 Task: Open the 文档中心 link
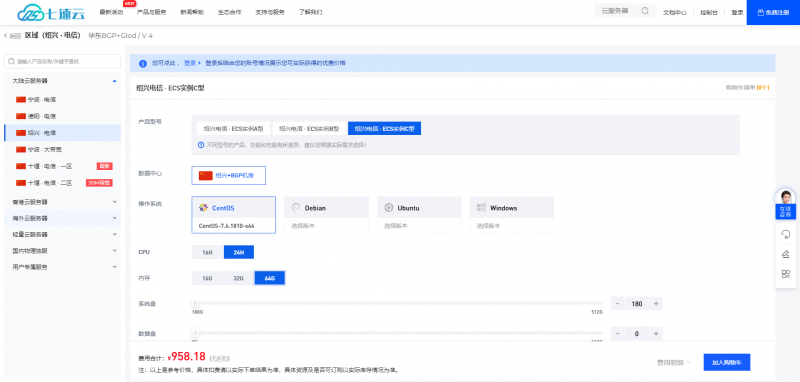(x=674, y=12)
